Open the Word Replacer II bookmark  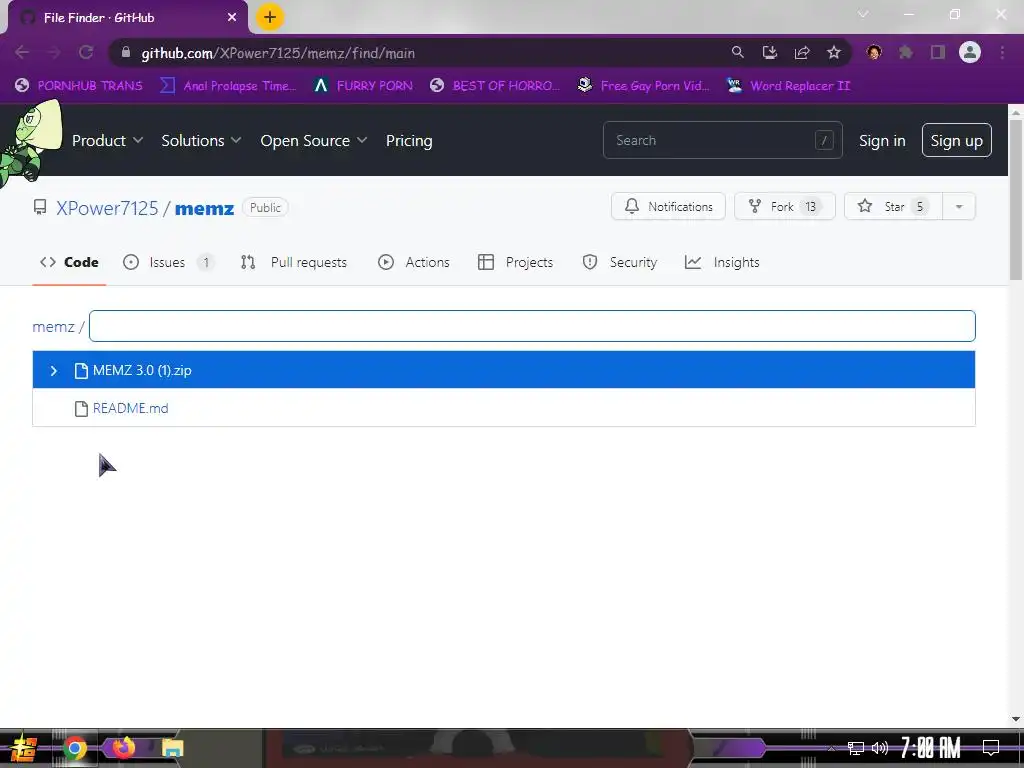[x=789, y=86]
